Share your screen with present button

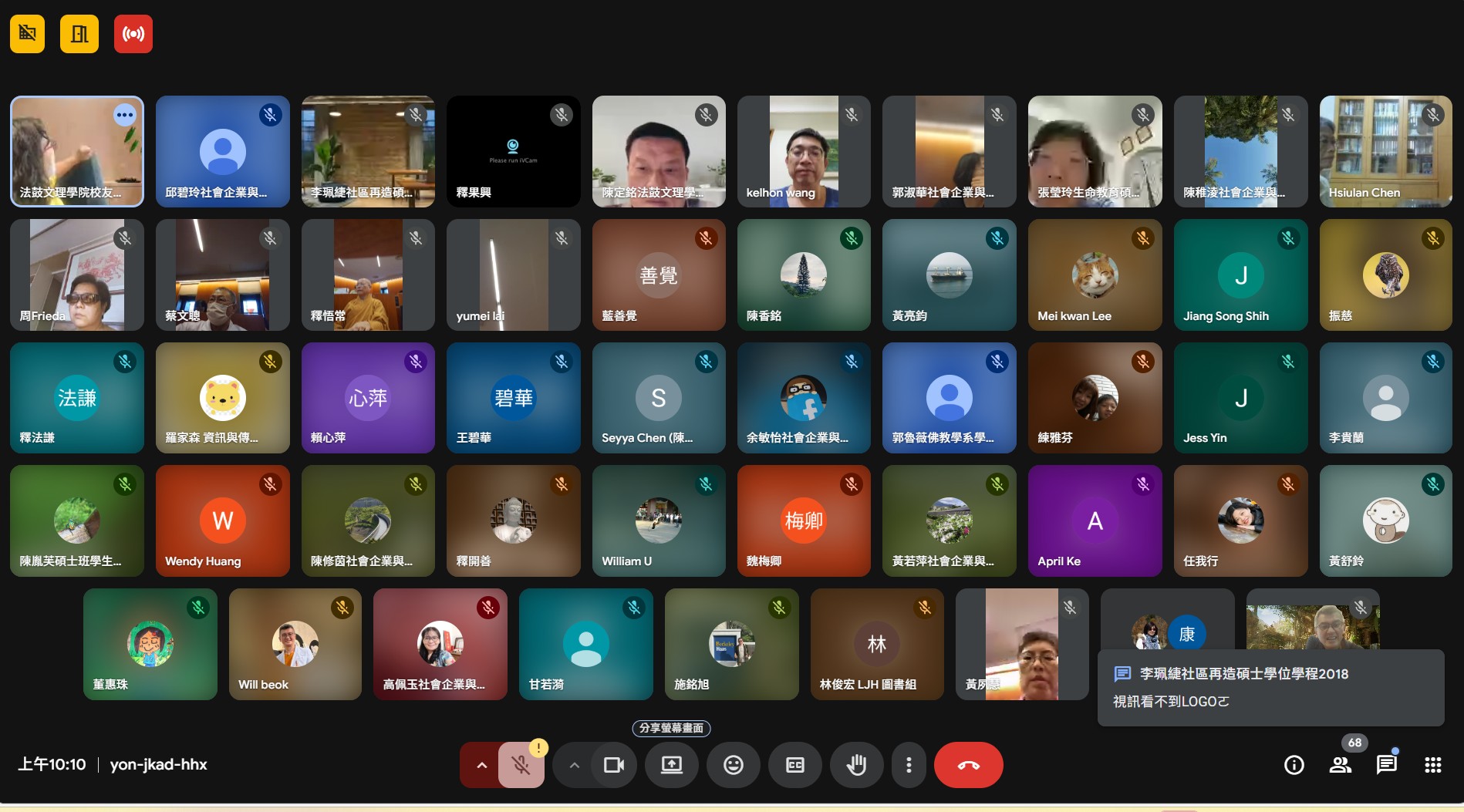671,765
